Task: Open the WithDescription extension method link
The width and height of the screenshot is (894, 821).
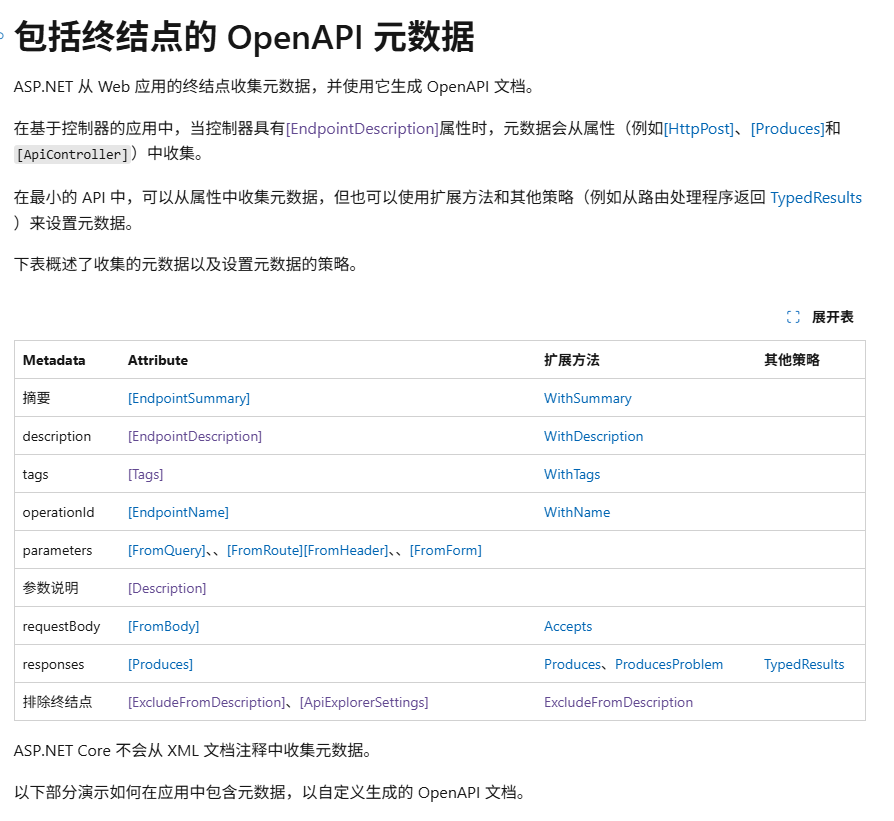Action: pyautogui.click(x=593, y=436)
